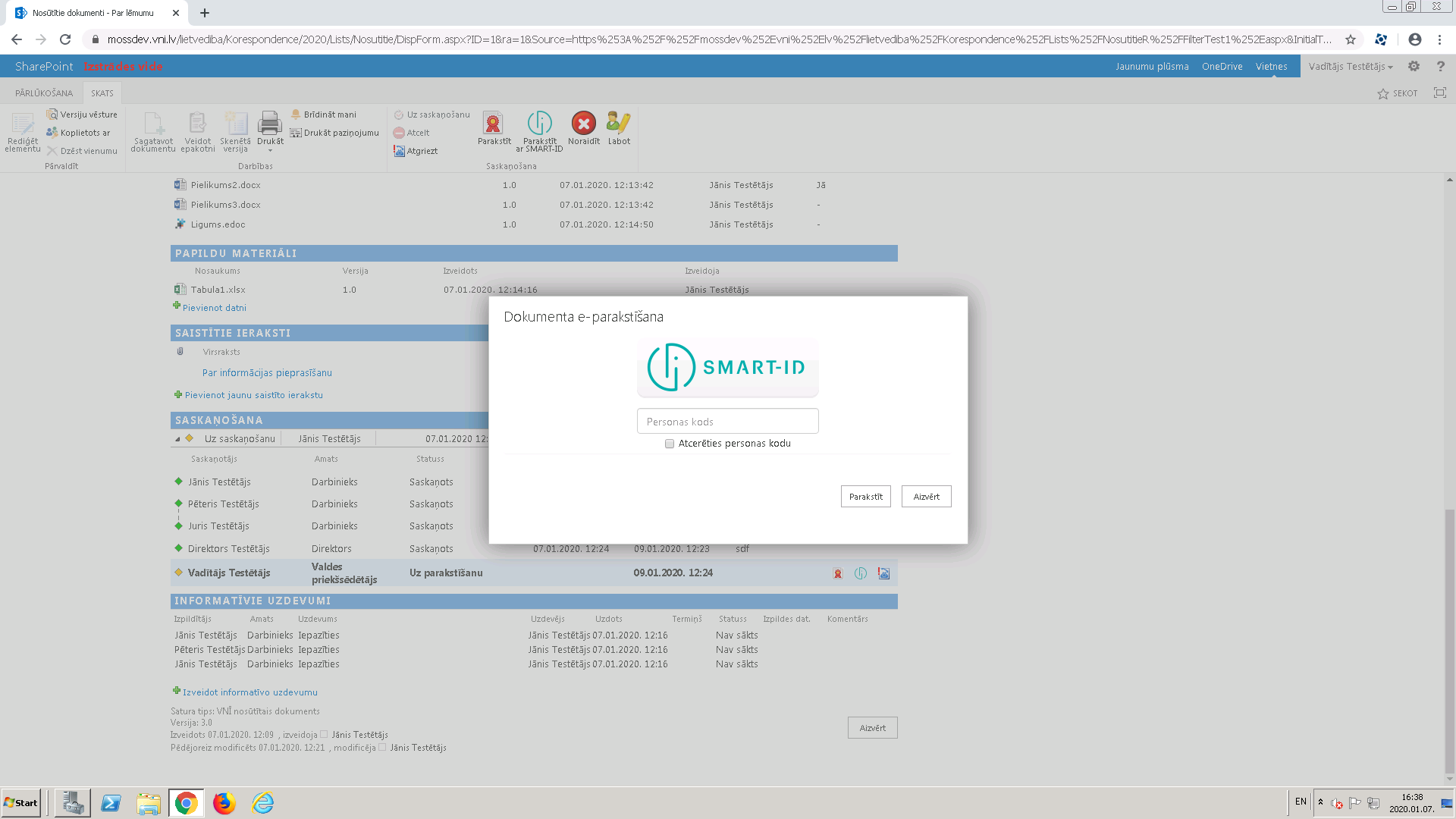1456x819 pixels.
Task: Open Versiju vēsture from the ribbon
Action: 82,115
